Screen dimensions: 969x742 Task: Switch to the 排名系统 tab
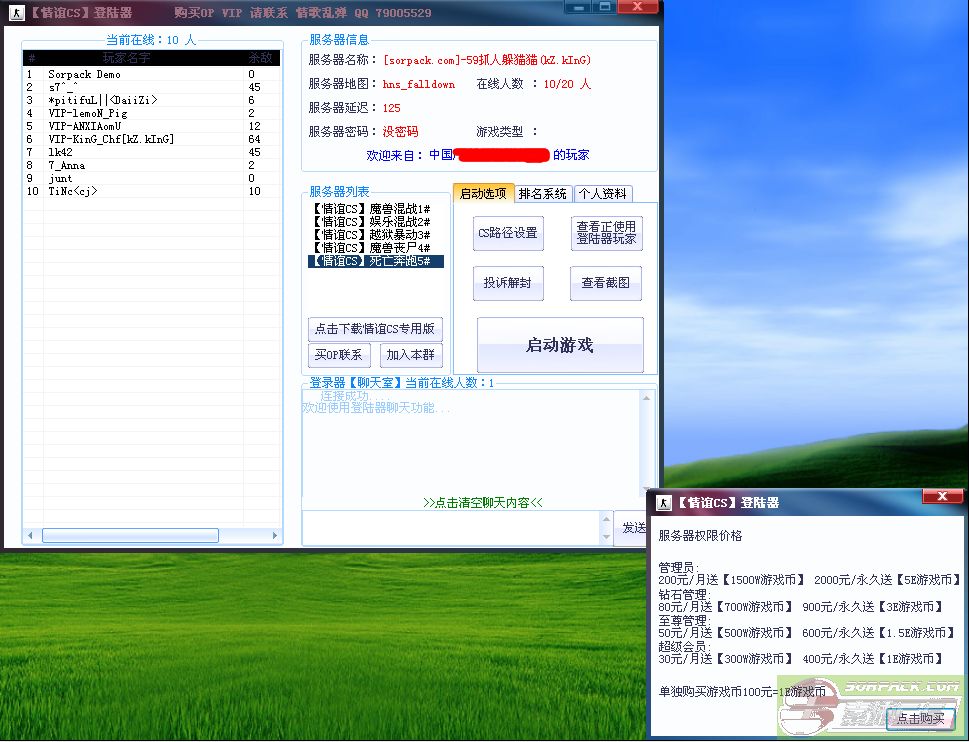(543, 194)
